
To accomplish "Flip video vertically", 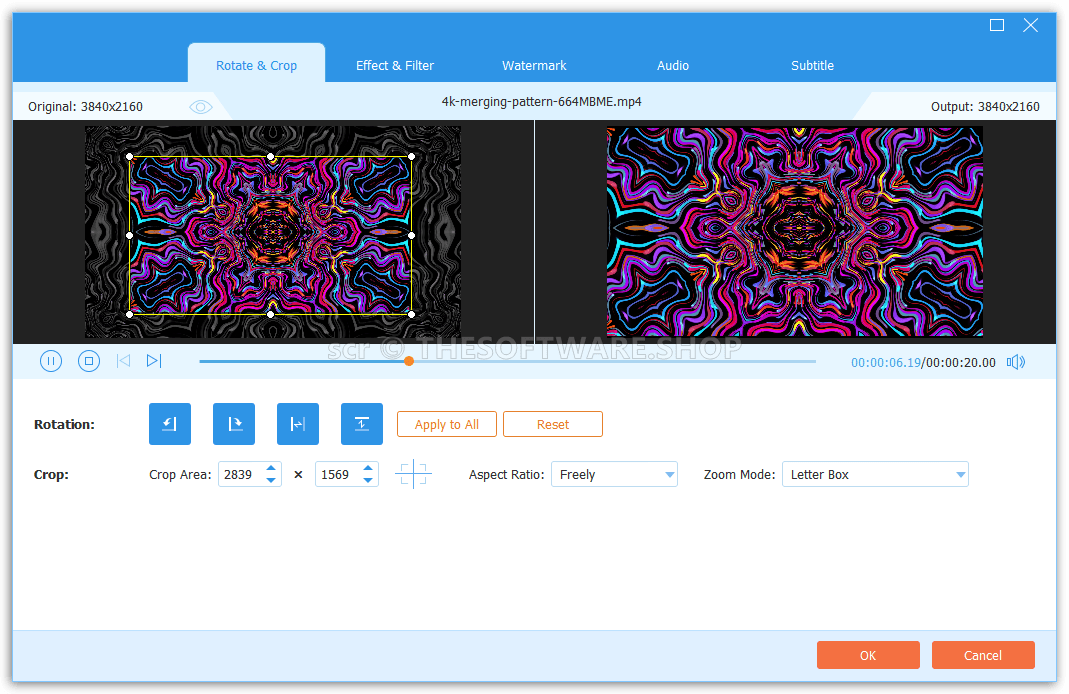I will [362, 424].
